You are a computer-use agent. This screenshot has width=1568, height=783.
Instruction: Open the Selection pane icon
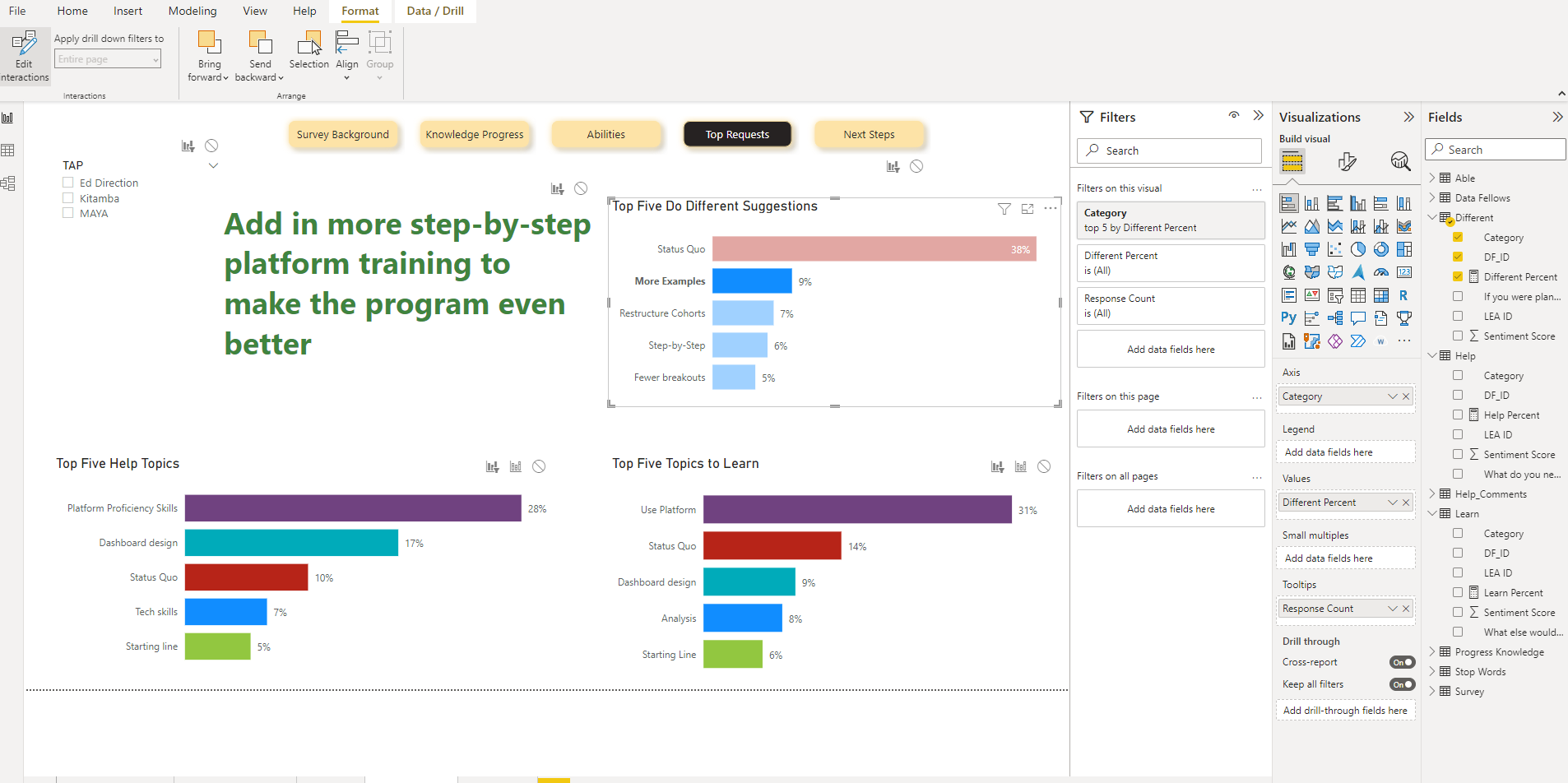point(309,42)
